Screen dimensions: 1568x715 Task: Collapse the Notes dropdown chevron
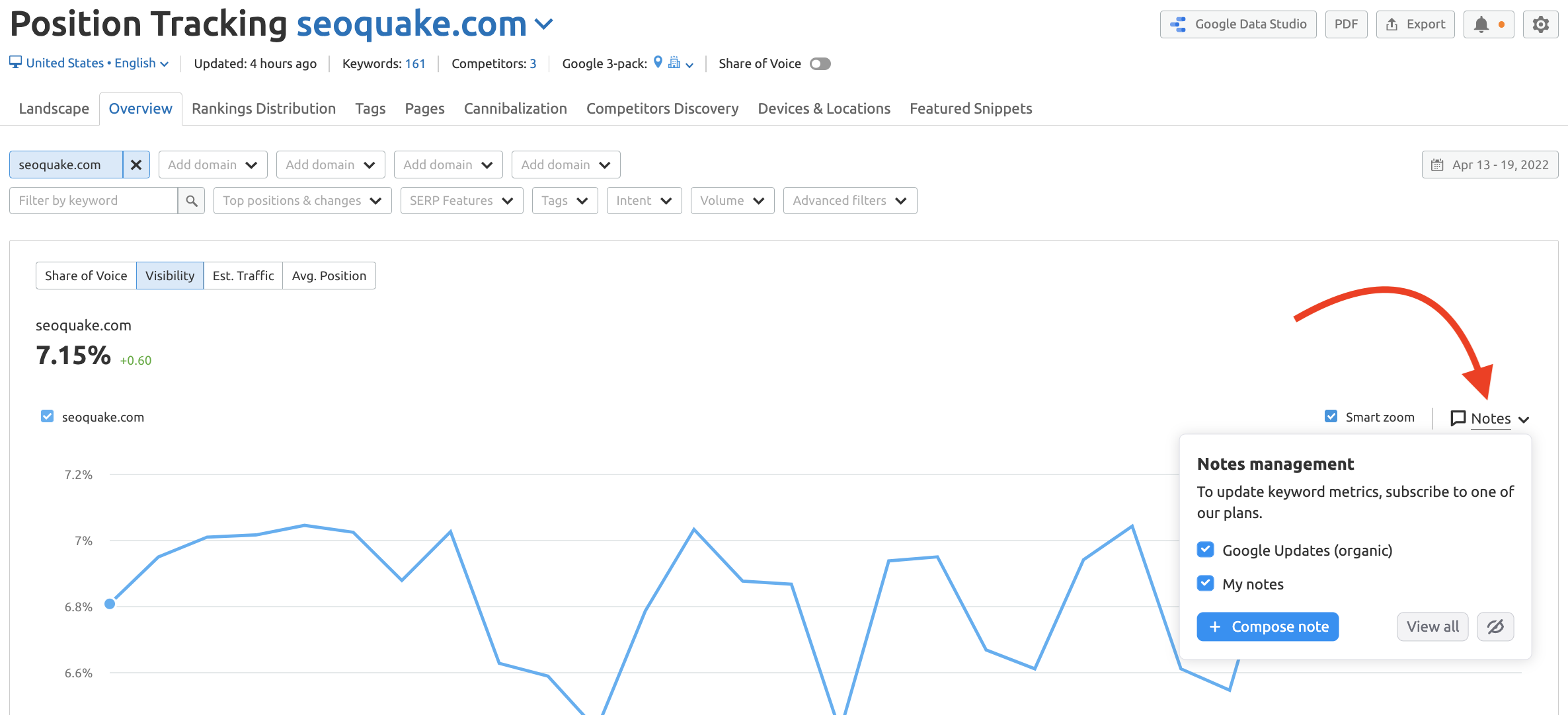1524,420
